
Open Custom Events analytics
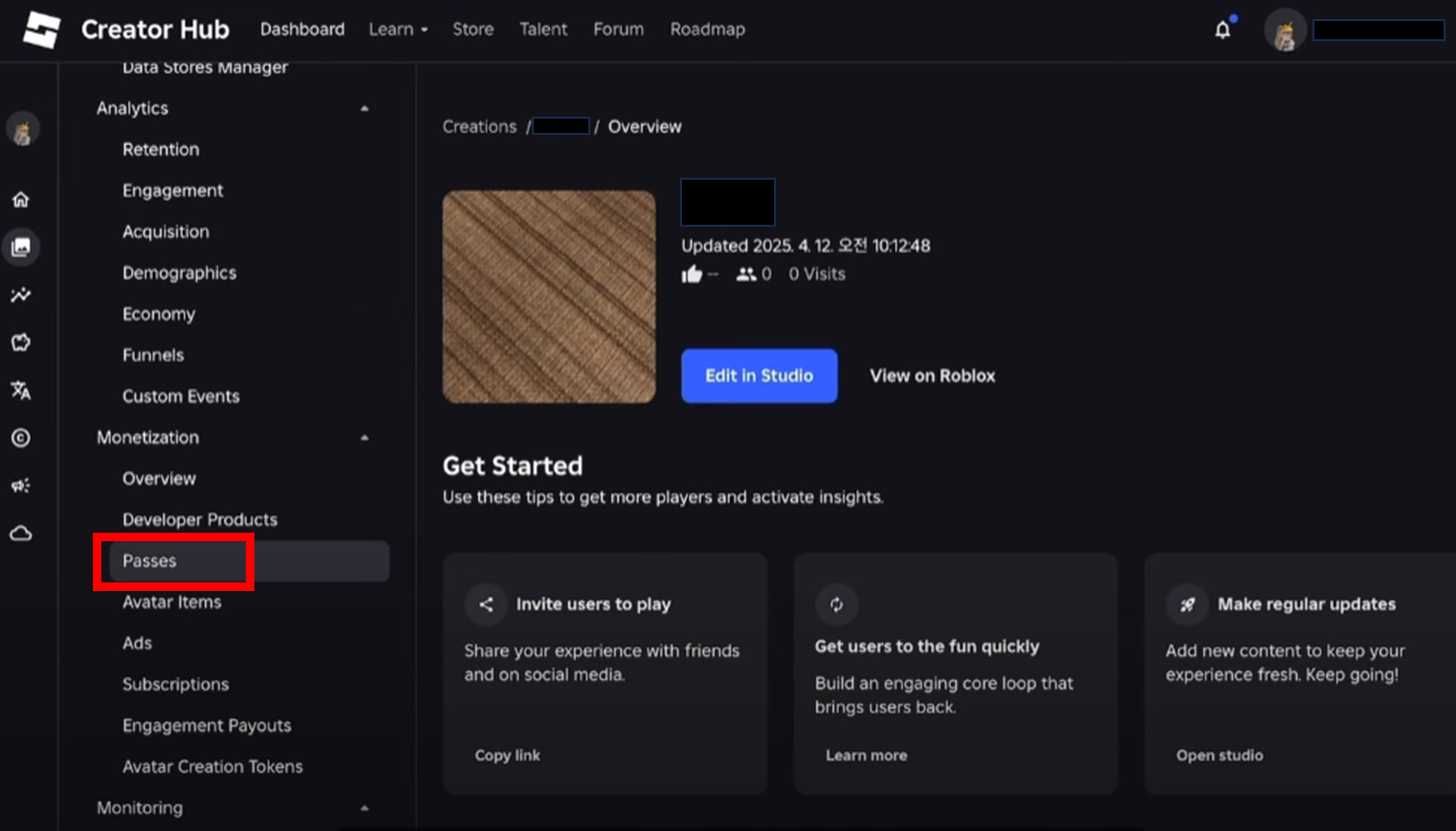click(x=181, y=396)
